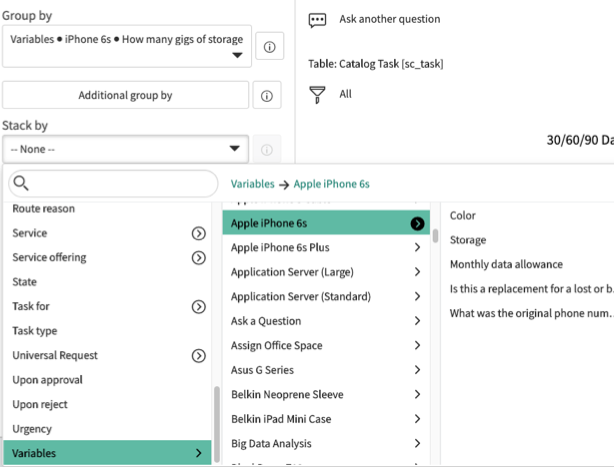Expand Belkin Neoprene Sleeve chevron
Viewport: 614px width, 467px height.
[x=417, y=394]
